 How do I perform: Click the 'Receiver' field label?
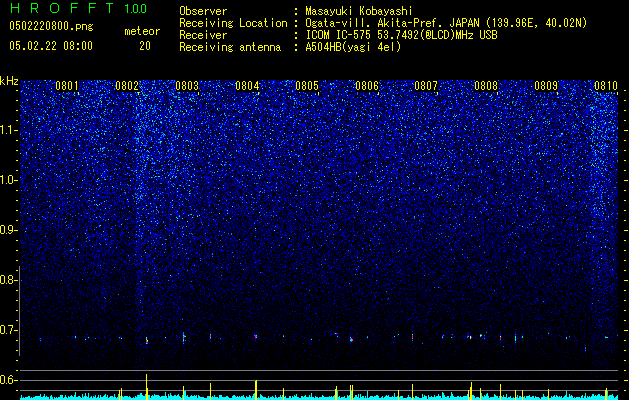203,35
